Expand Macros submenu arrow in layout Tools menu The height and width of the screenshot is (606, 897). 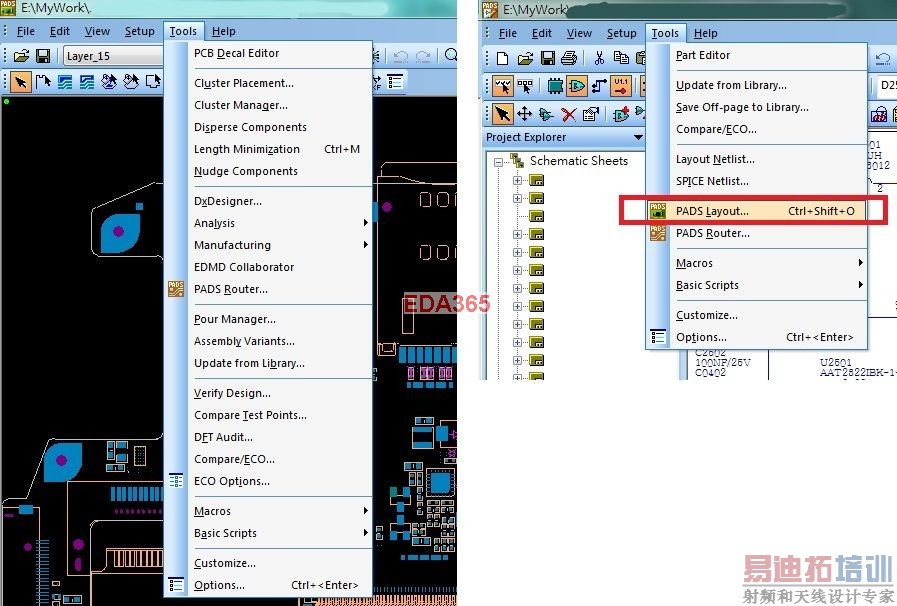pos(366,510)
